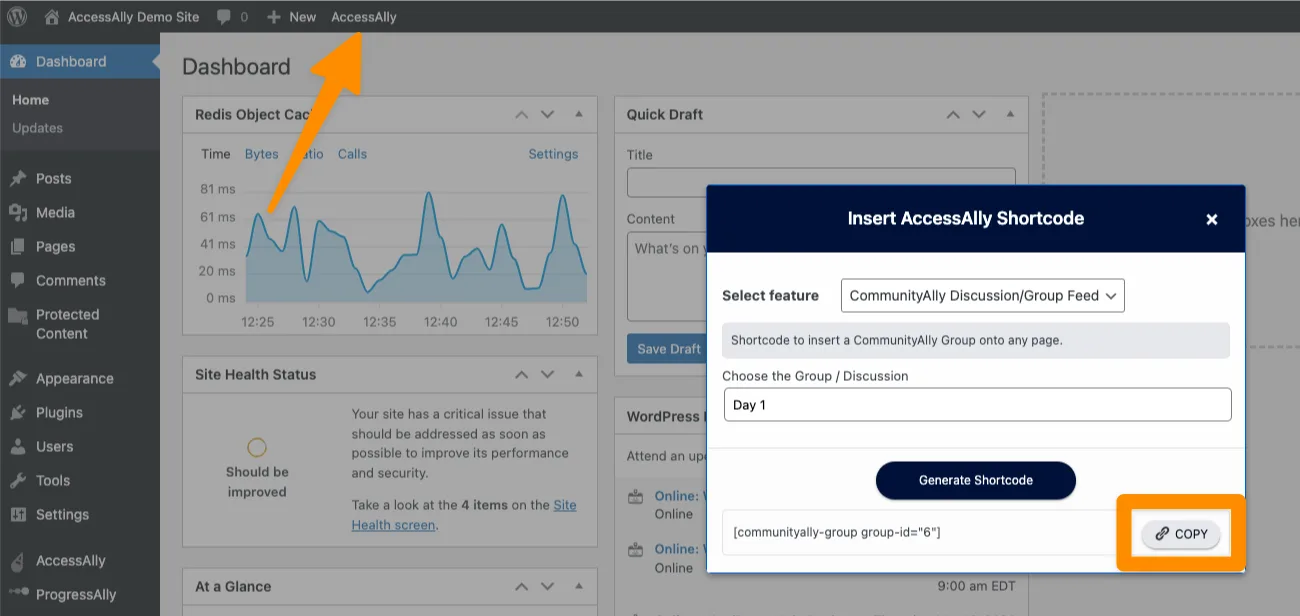Click the Protected Content folder icon
This screenshot has width=1300, height=616.
click(18, 316)
